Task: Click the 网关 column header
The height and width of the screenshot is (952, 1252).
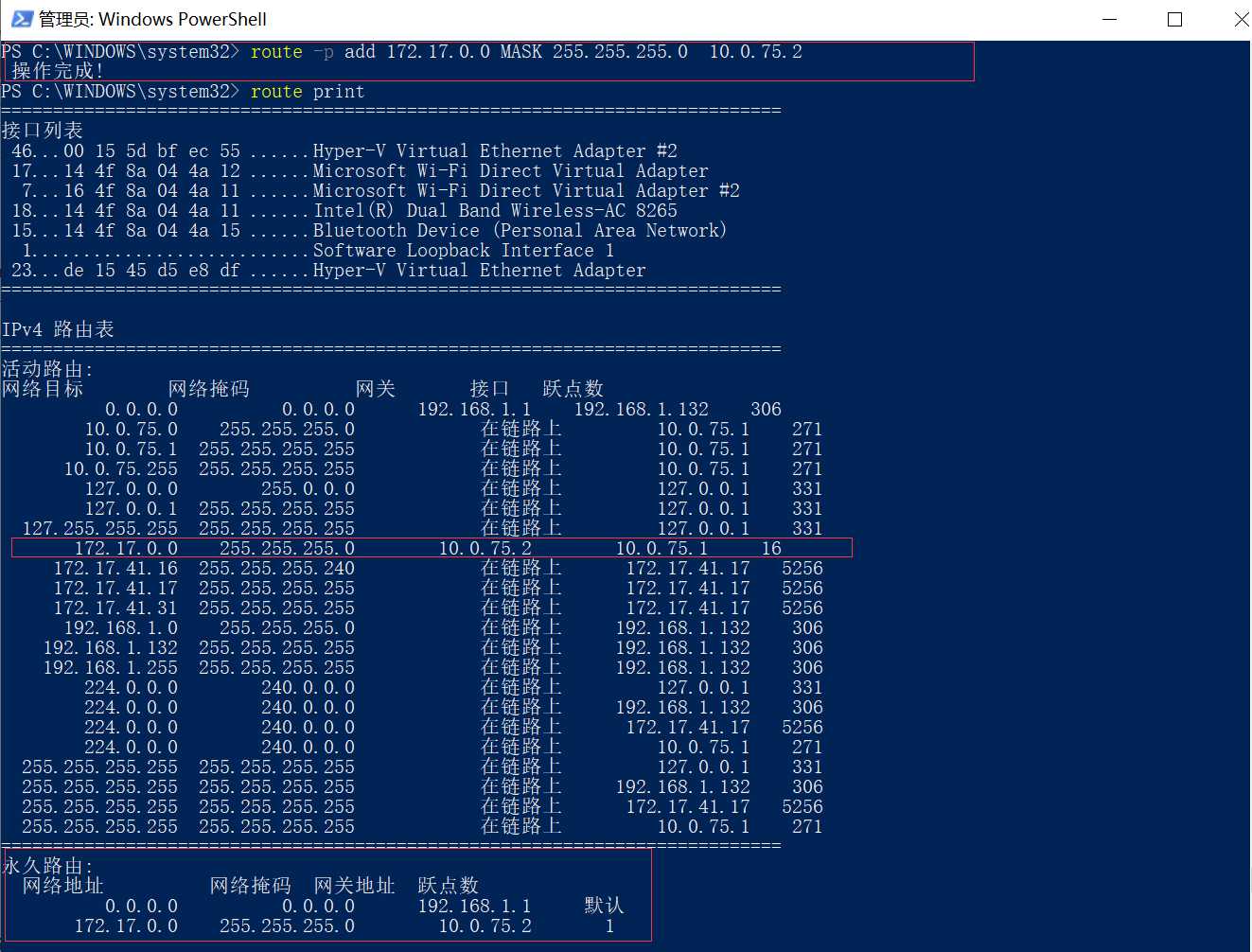Action: coord(376,389)
